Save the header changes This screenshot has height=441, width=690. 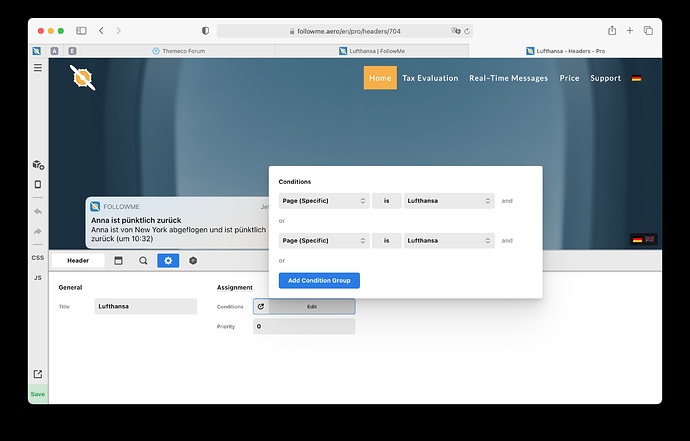tap(38, 394)
